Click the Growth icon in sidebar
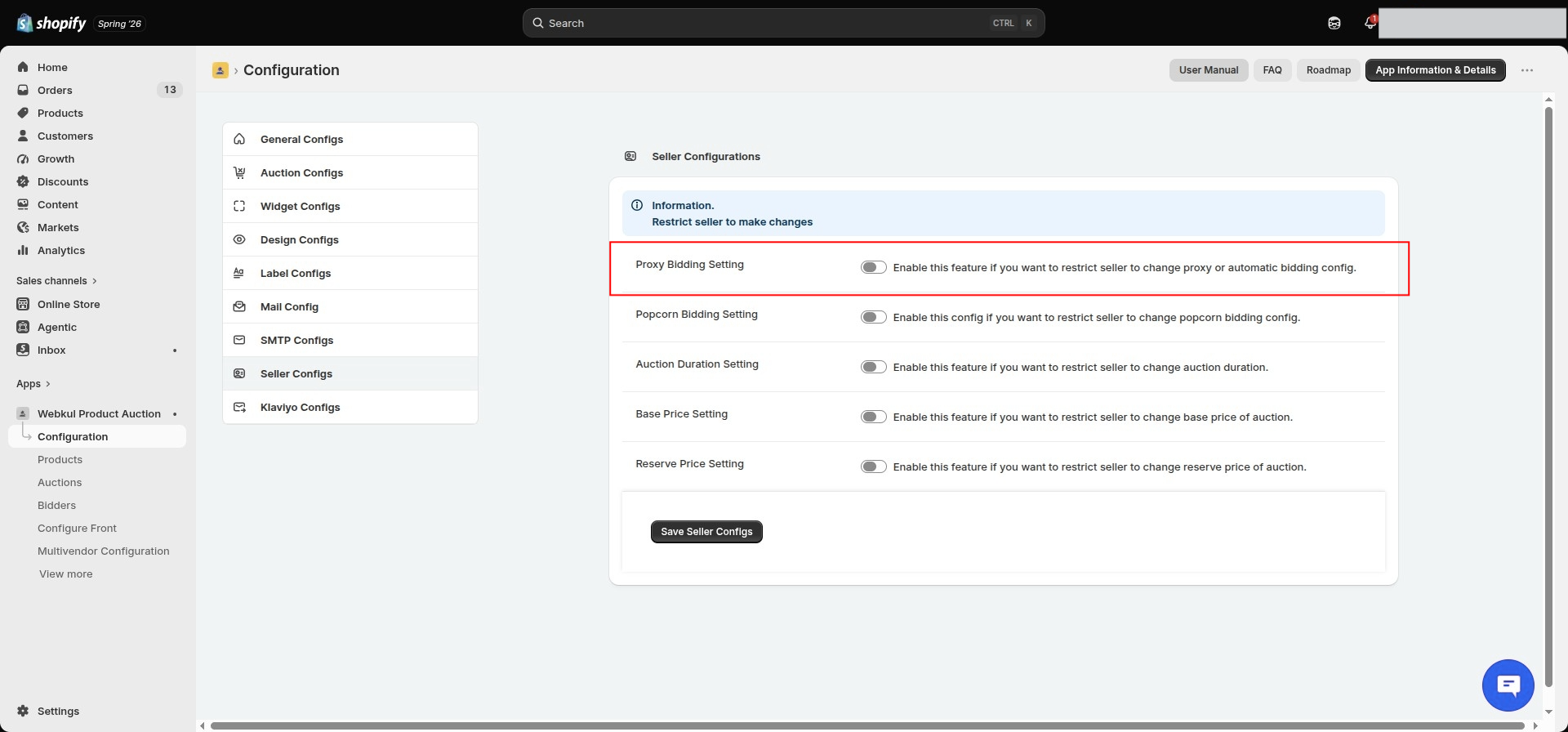The width and height of the screenshot is (1568, 732). [x=23, y=158]
